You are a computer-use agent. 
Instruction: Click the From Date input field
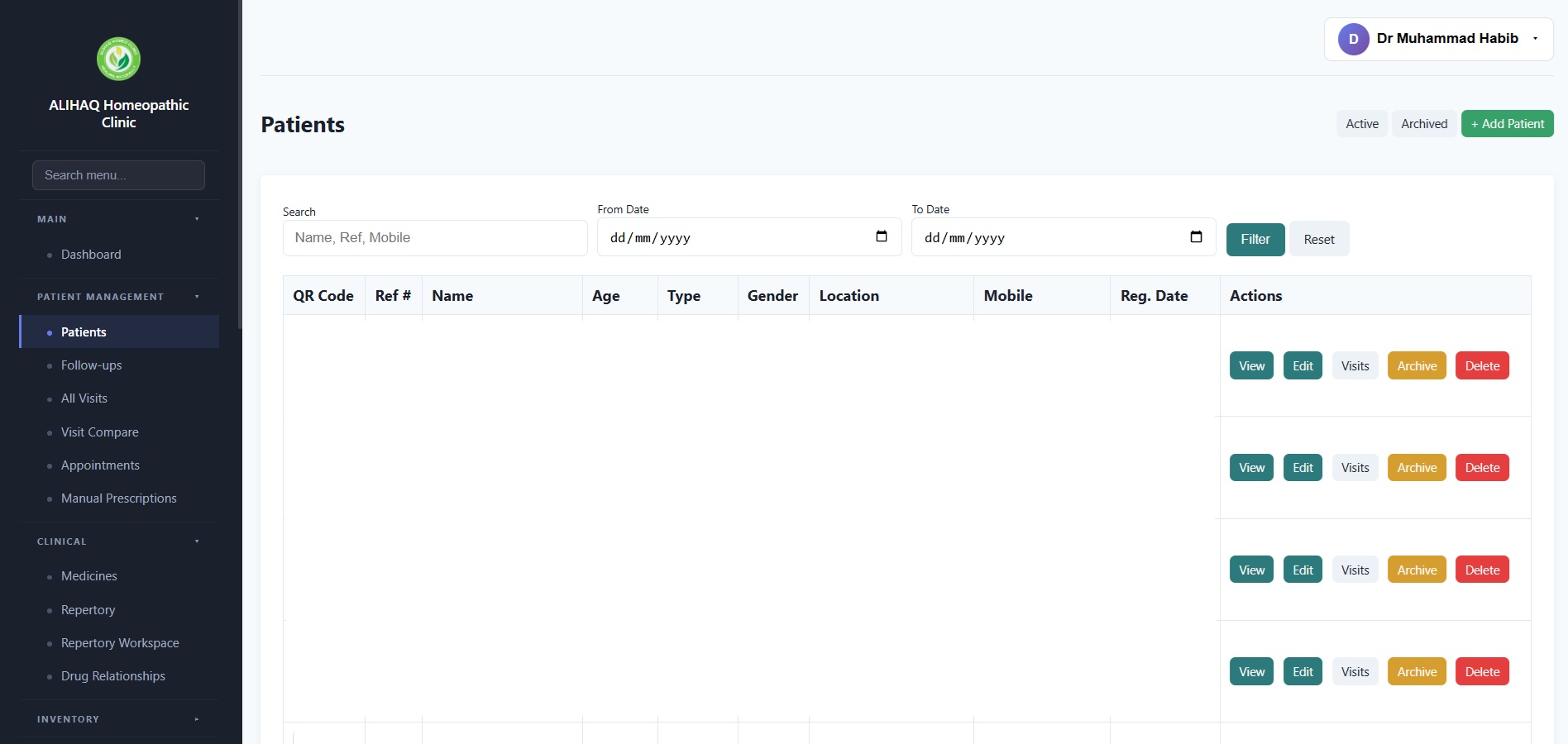pos(749,237)
